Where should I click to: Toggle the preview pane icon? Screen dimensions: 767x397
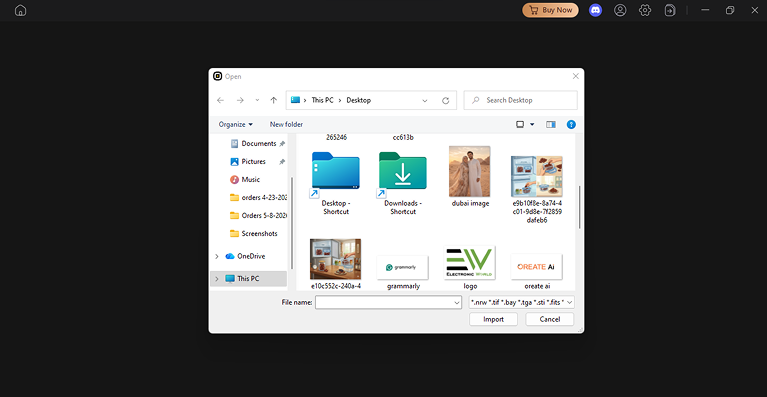pos(551,125)
